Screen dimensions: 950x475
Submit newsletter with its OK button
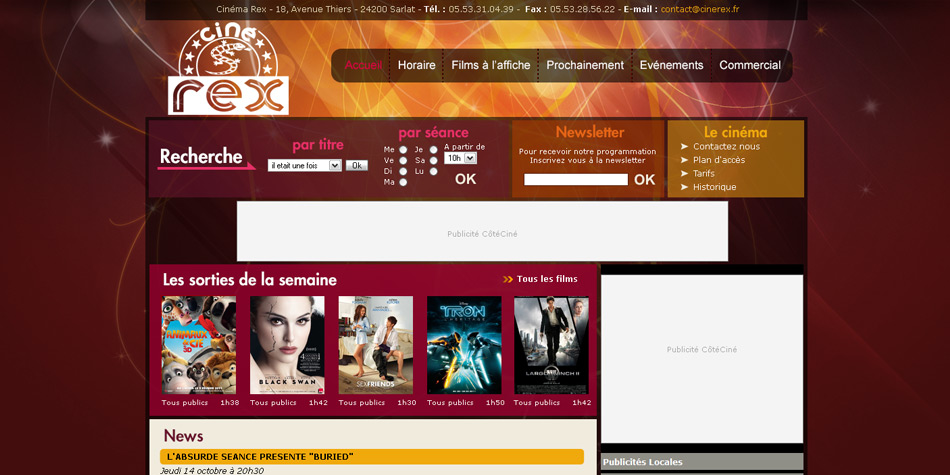pyautogui.click(x=645, y=180)
